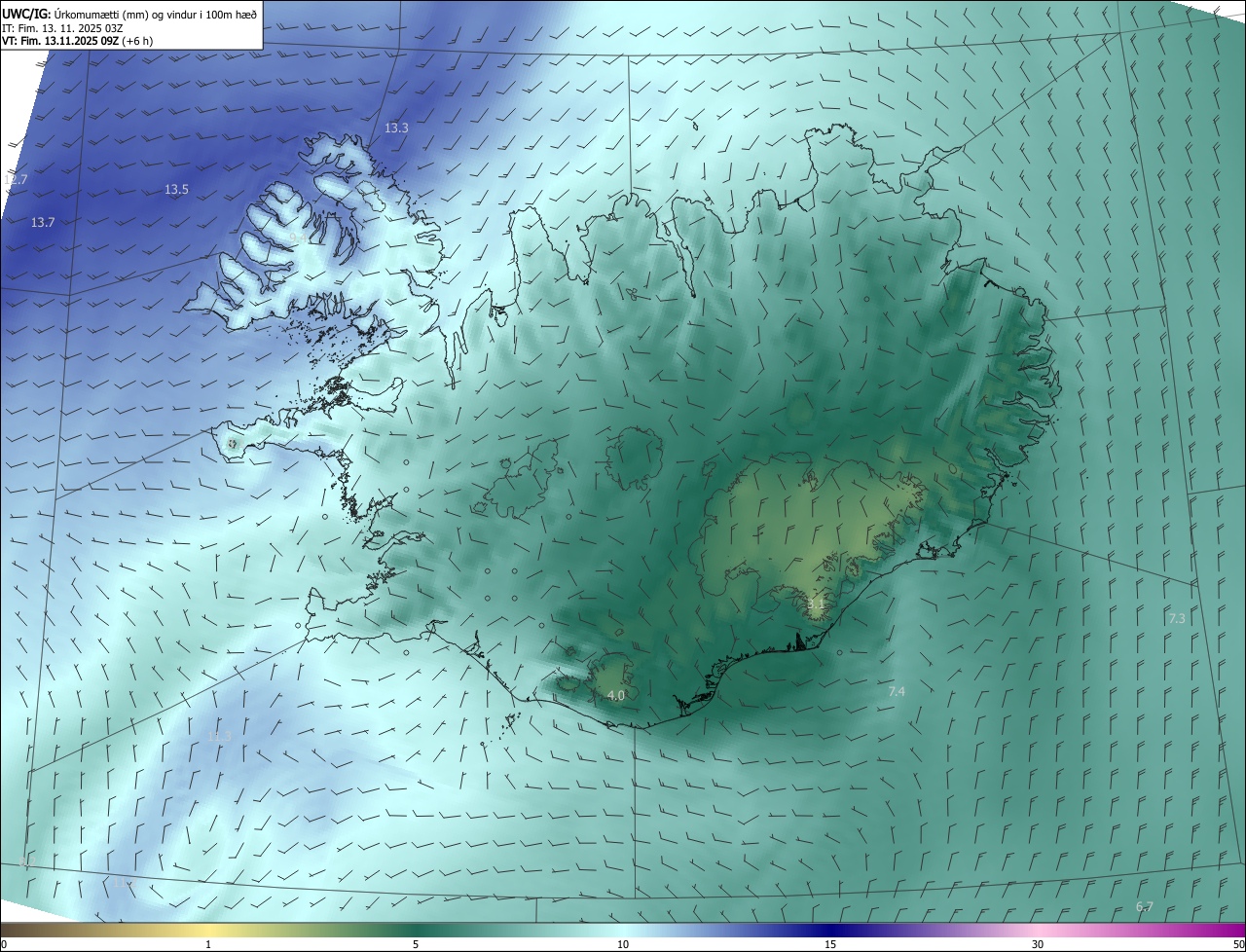The width and height of the screenshot is (1246, 952).
Task: Click the map title 'UWC/IG: Úrkomumætti (mm) og vindur'
Action: tap(130, 14)
